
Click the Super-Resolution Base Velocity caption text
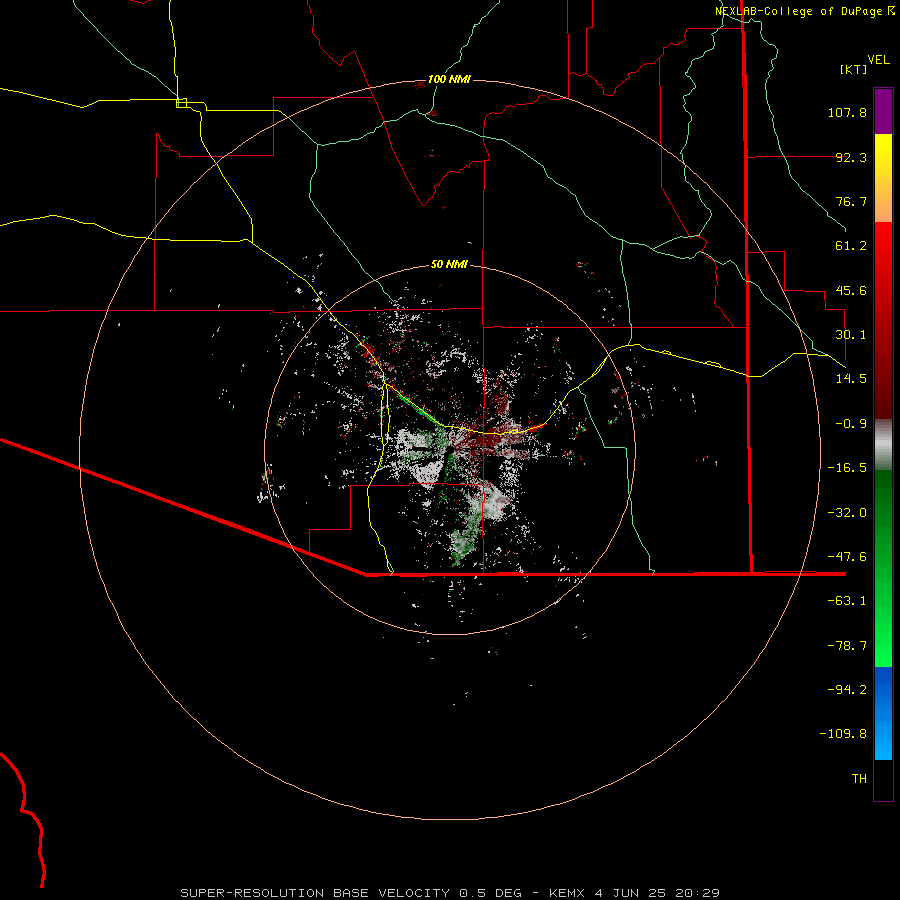449,893
